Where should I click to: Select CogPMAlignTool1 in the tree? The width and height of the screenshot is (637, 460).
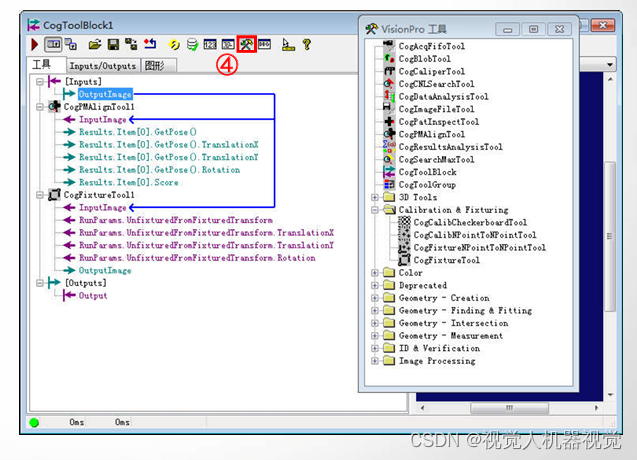click(x=99, y=107)
